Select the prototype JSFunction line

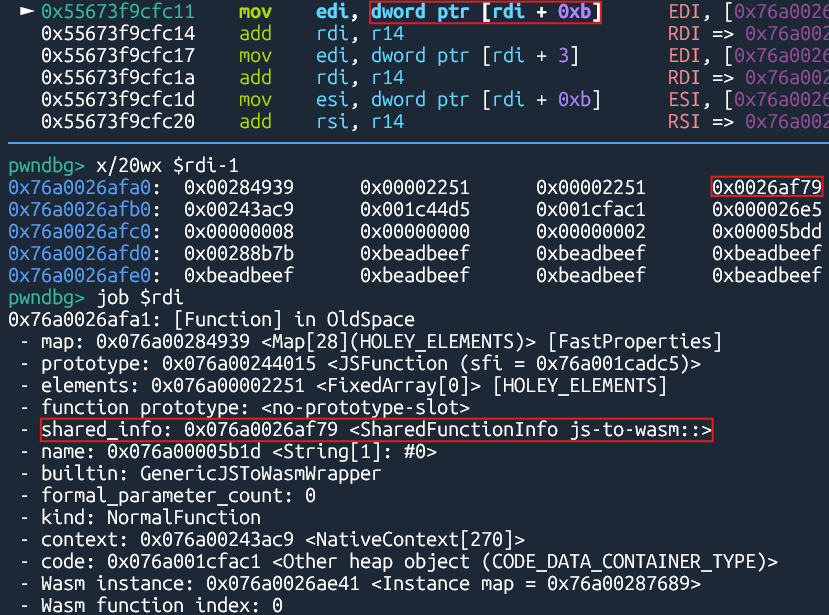pos(370,364)
